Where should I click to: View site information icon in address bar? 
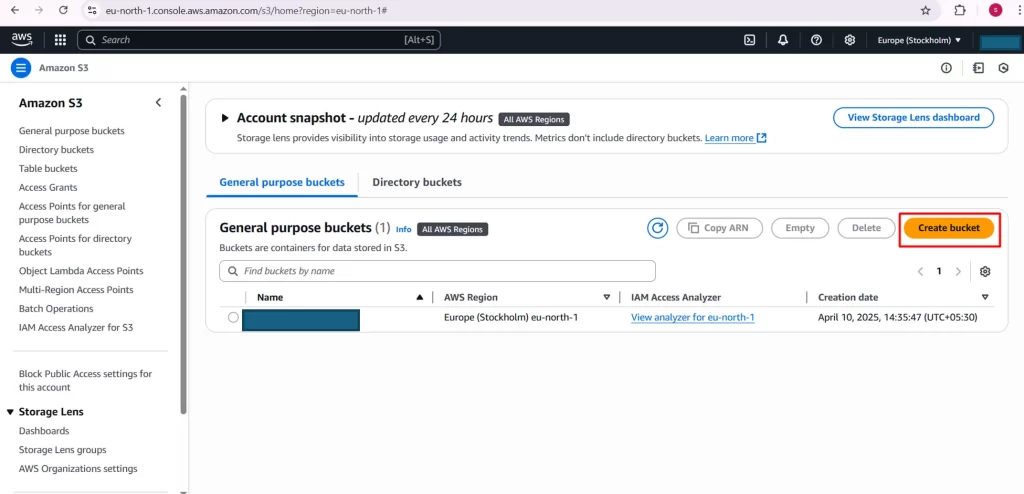click(x=92, y=11)
